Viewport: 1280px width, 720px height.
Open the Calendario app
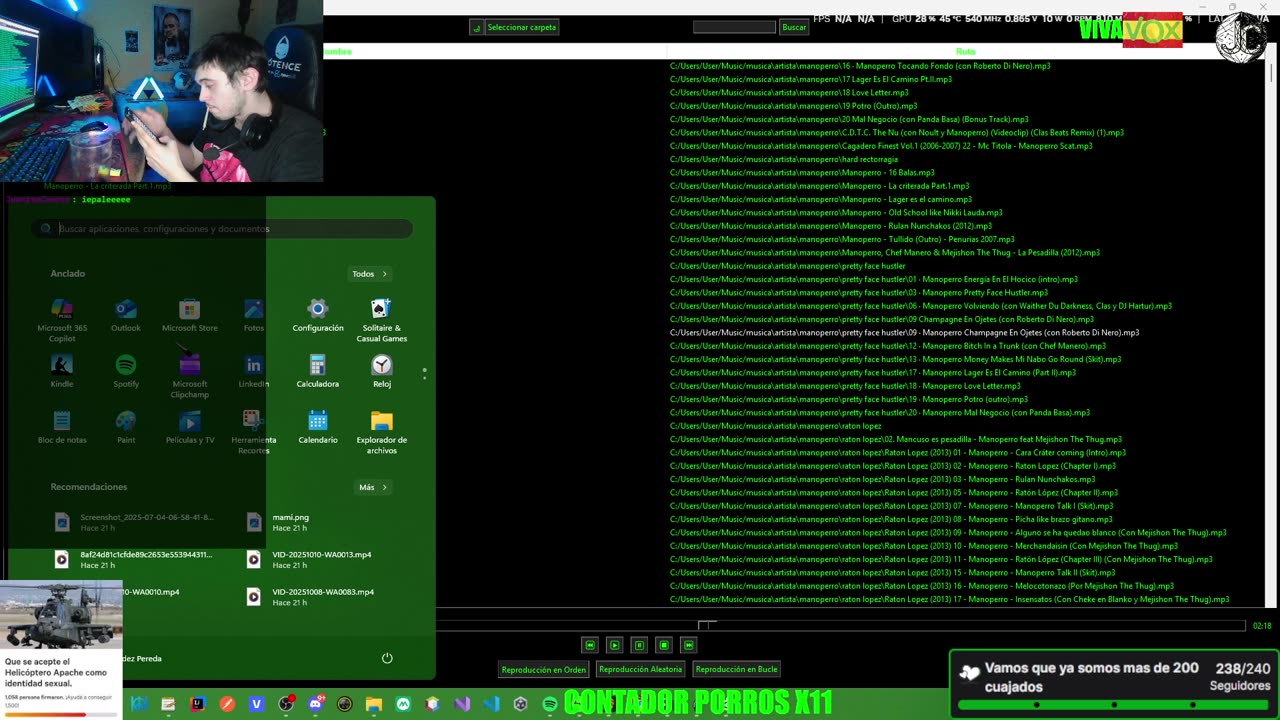(318, 427)
